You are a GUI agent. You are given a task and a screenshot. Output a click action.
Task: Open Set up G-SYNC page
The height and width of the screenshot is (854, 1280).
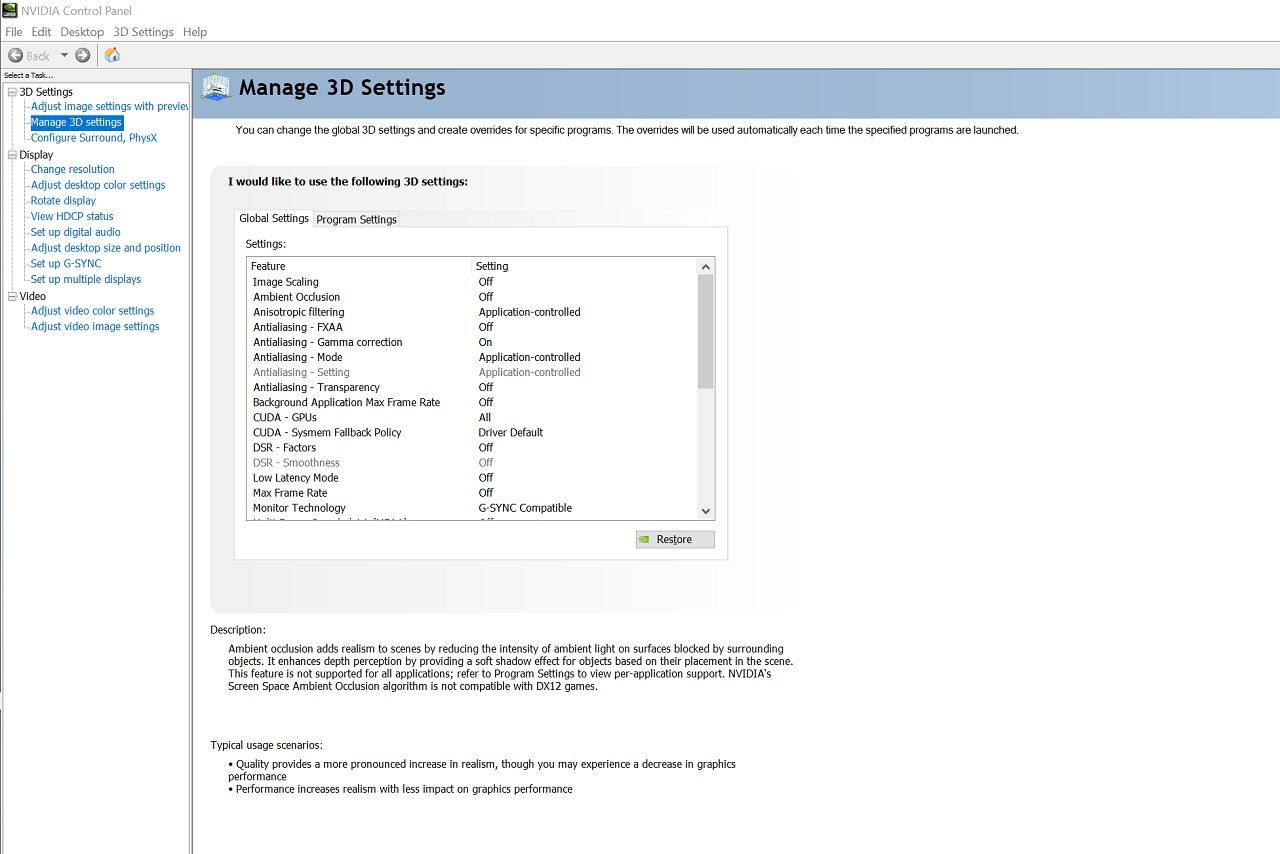coord(66,264)
